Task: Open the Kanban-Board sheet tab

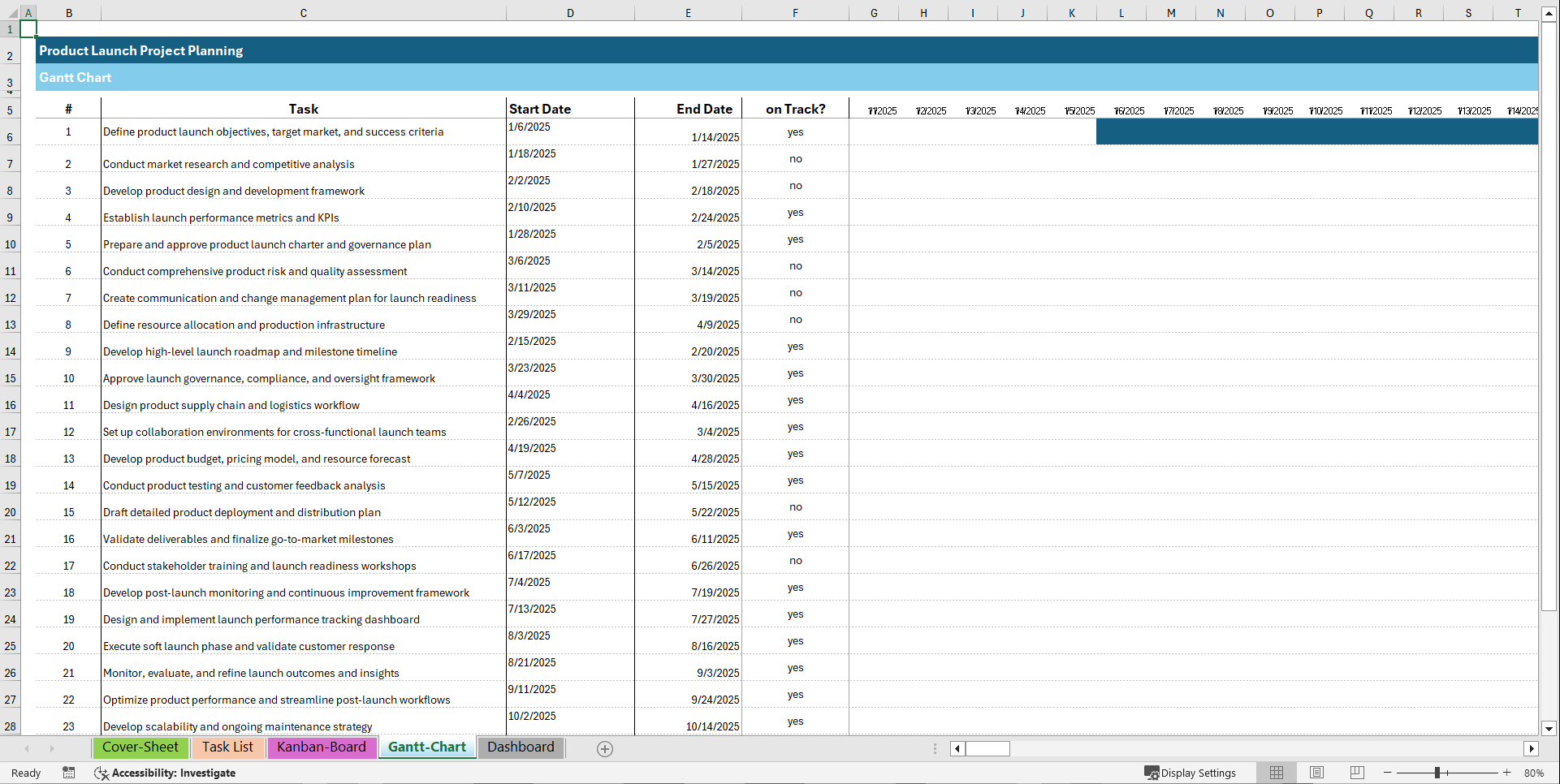Action: 322,747
